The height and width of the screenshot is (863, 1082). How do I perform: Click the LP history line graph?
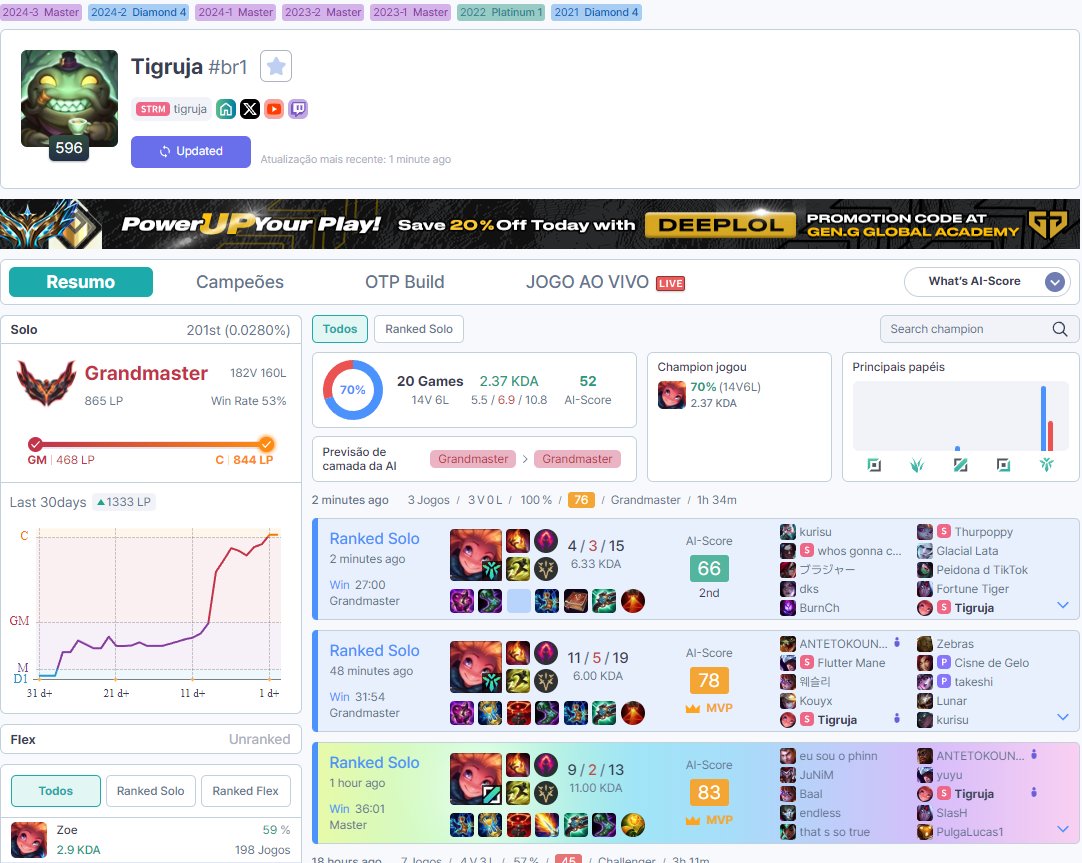pyautogui.click(x=159, y=605)
